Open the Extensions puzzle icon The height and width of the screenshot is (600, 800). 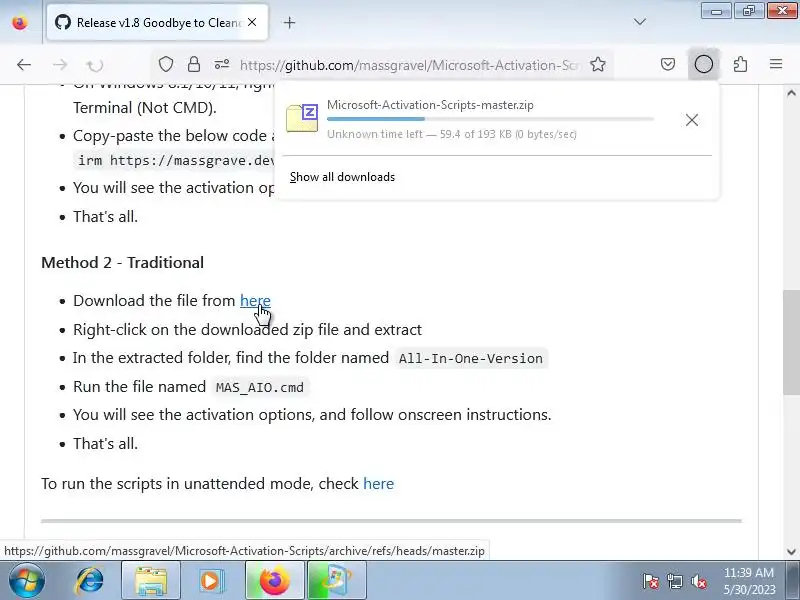[740, 64]
